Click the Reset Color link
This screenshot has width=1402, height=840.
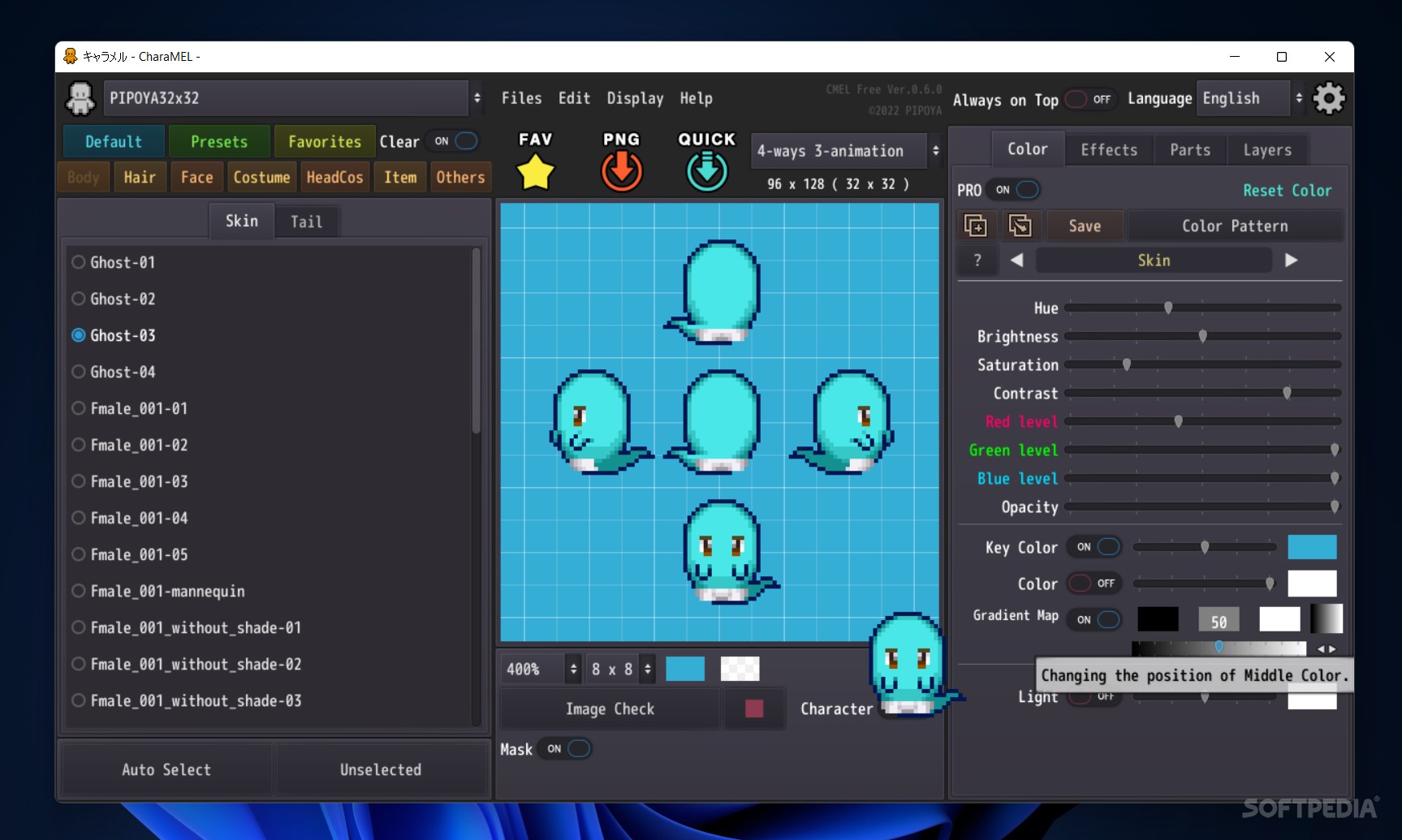(x=1288, y=191)
